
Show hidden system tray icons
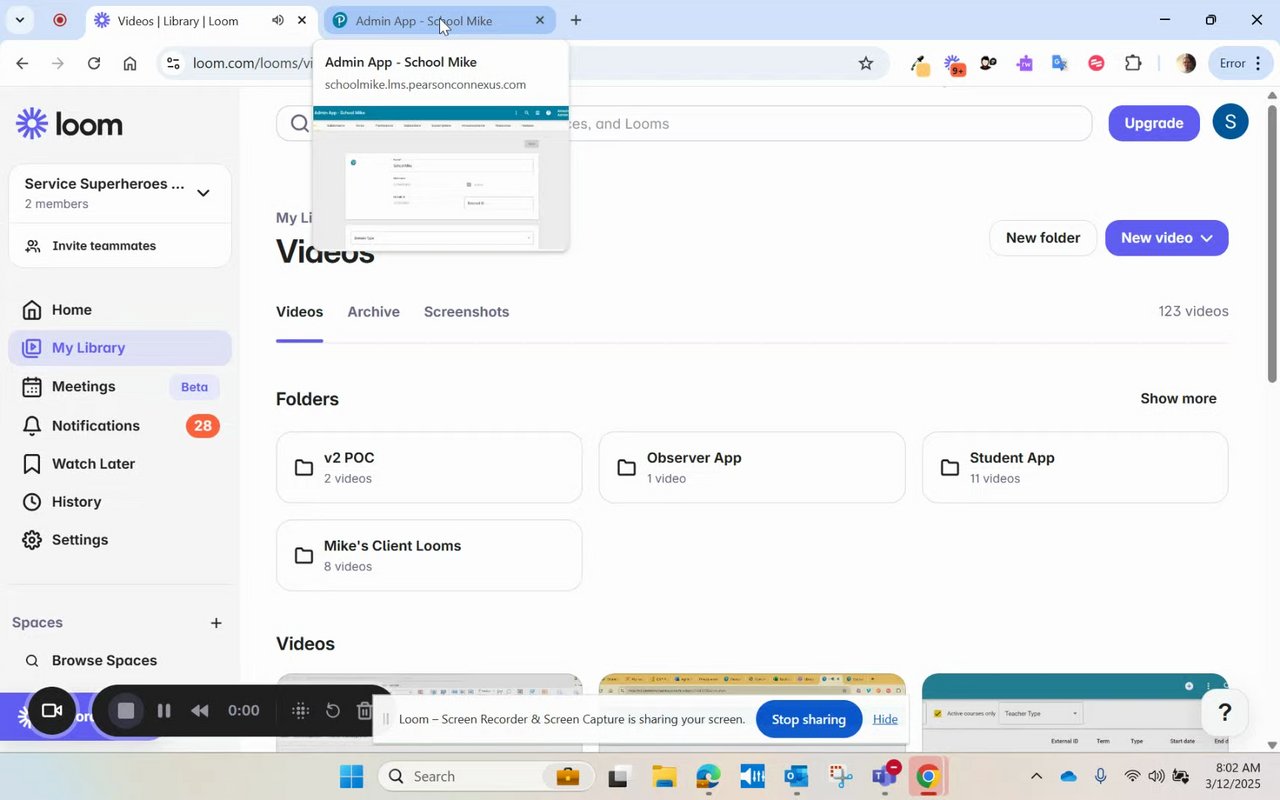pyautogui.click(x=1036, y=776)
